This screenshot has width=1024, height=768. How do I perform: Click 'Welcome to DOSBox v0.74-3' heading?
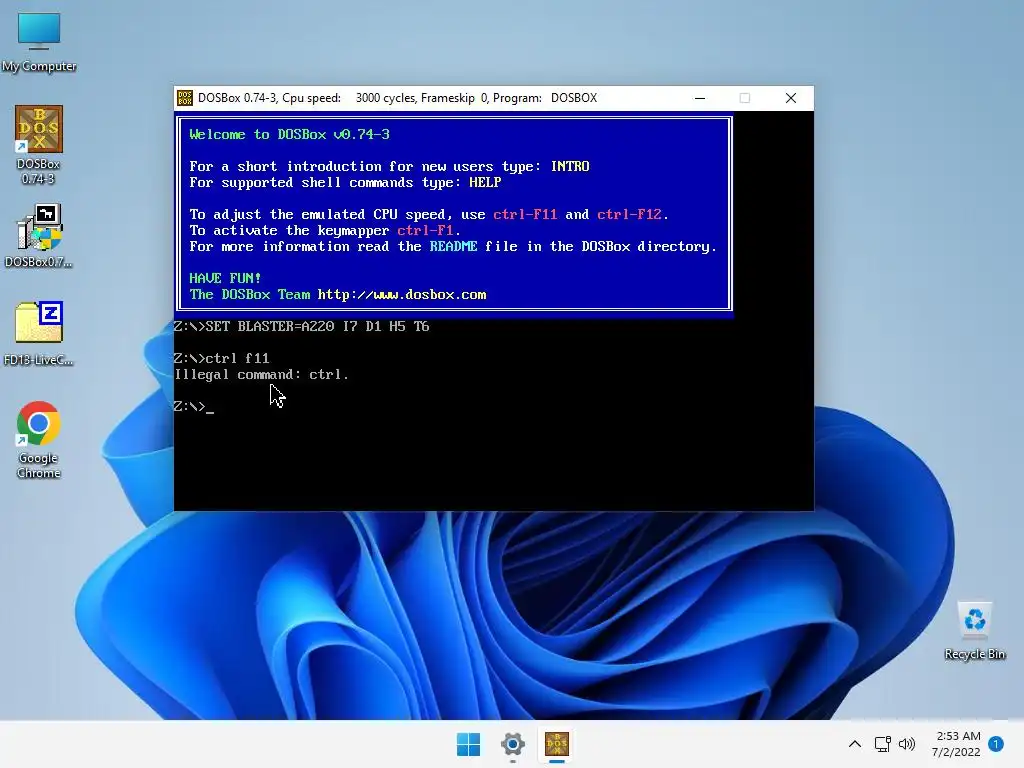(x=289, y=135)
